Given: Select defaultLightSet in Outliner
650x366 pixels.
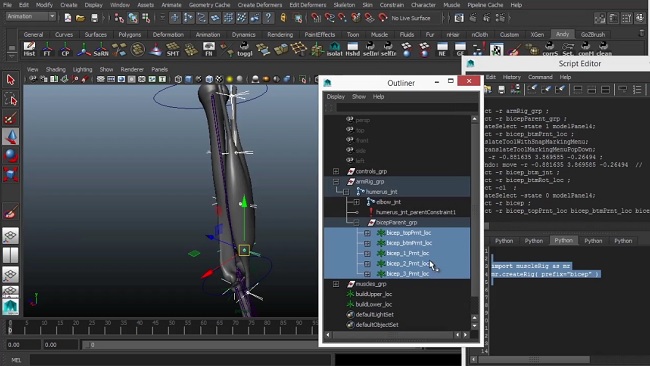Looking at the screenshot, I should [x=374, y=315].
